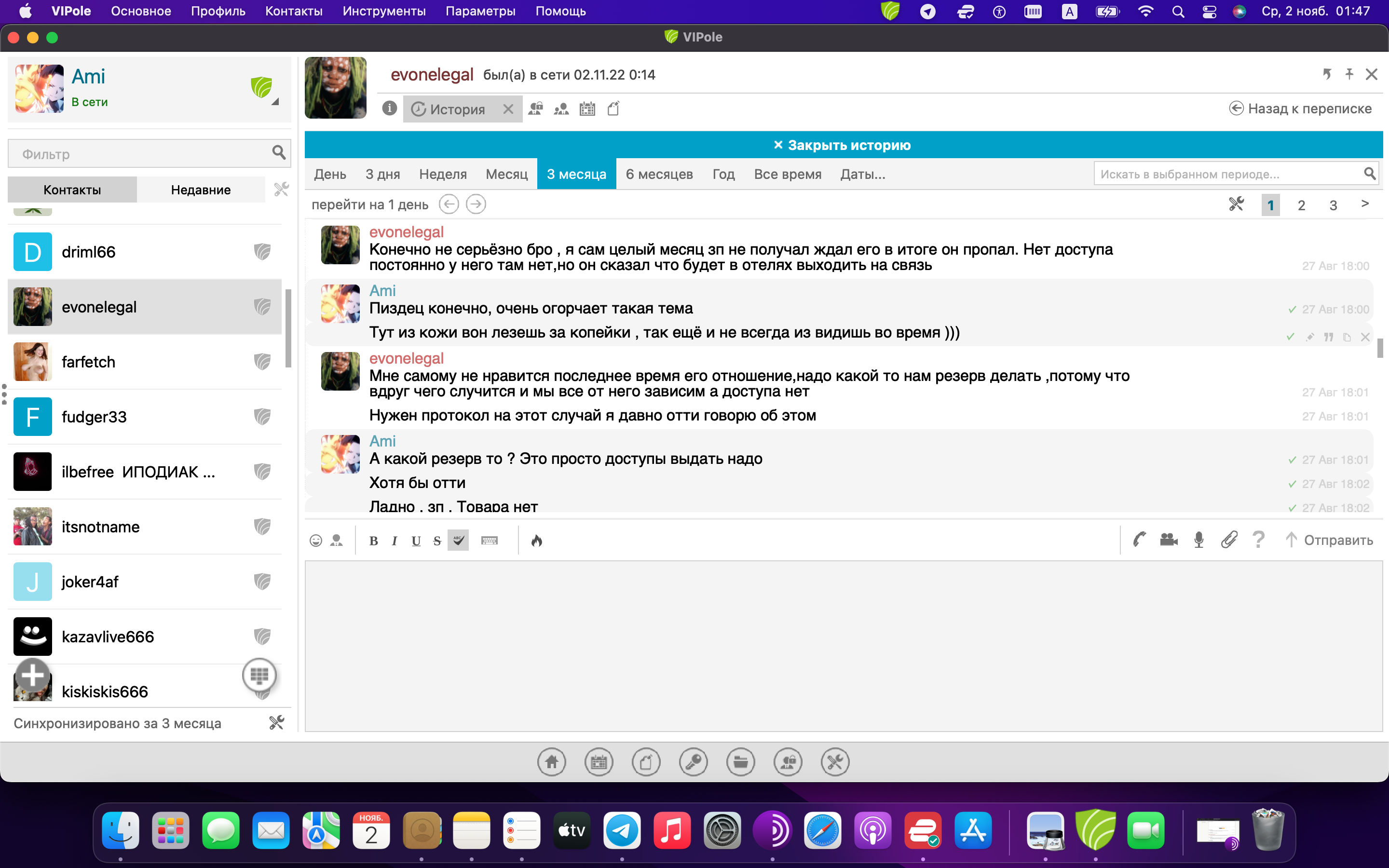1389x868 pixels.
Task: Go back one day with left arrow
Action: pos(449,204)
